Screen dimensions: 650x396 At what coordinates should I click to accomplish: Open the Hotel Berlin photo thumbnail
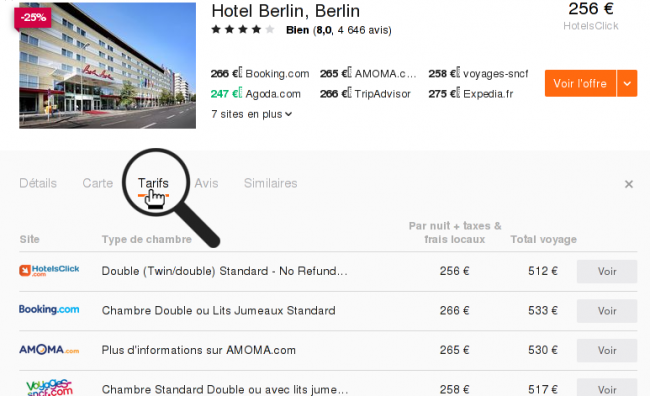point(107,66)
